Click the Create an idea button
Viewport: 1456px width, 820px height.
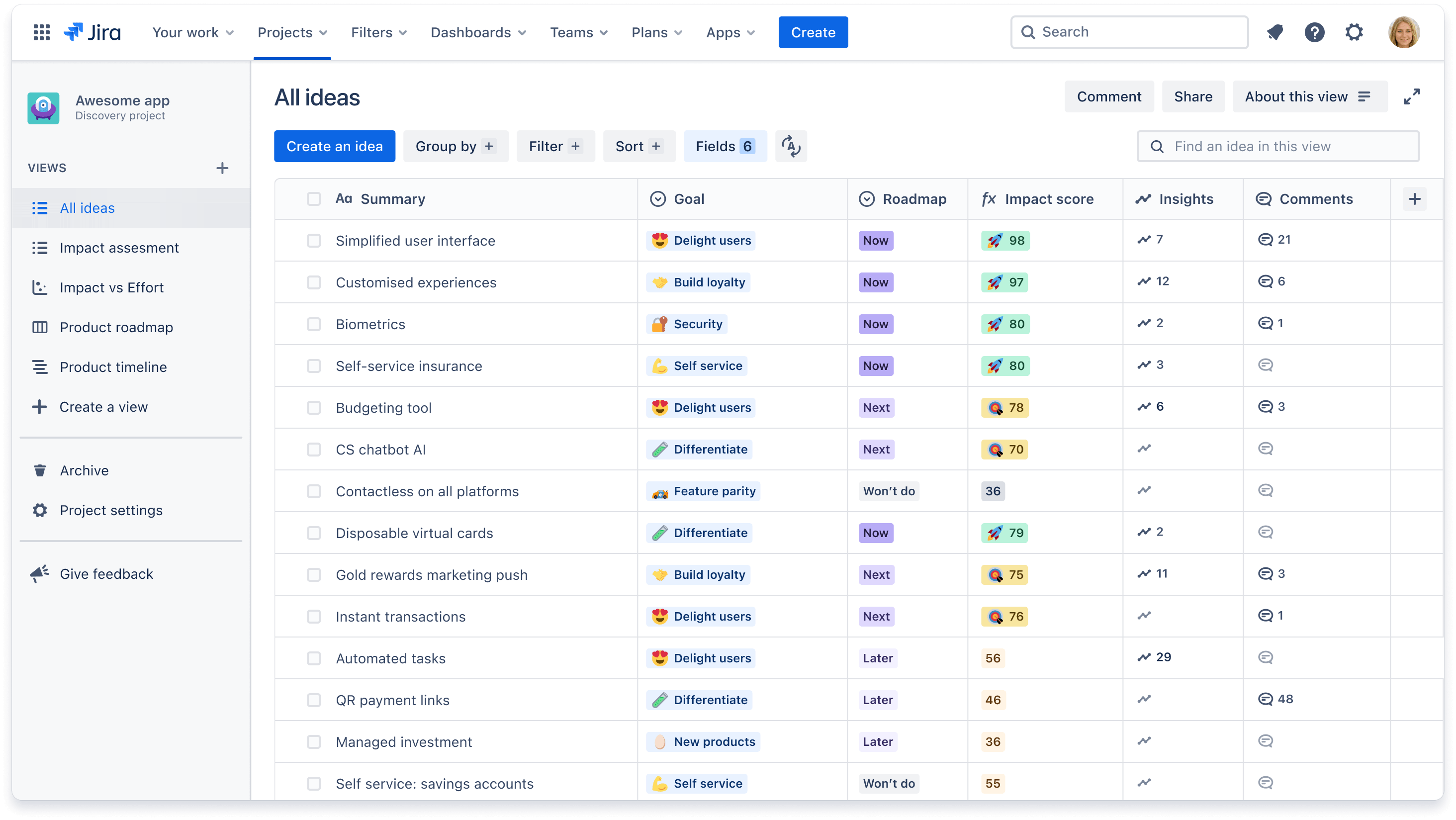[x=335, y=146]
